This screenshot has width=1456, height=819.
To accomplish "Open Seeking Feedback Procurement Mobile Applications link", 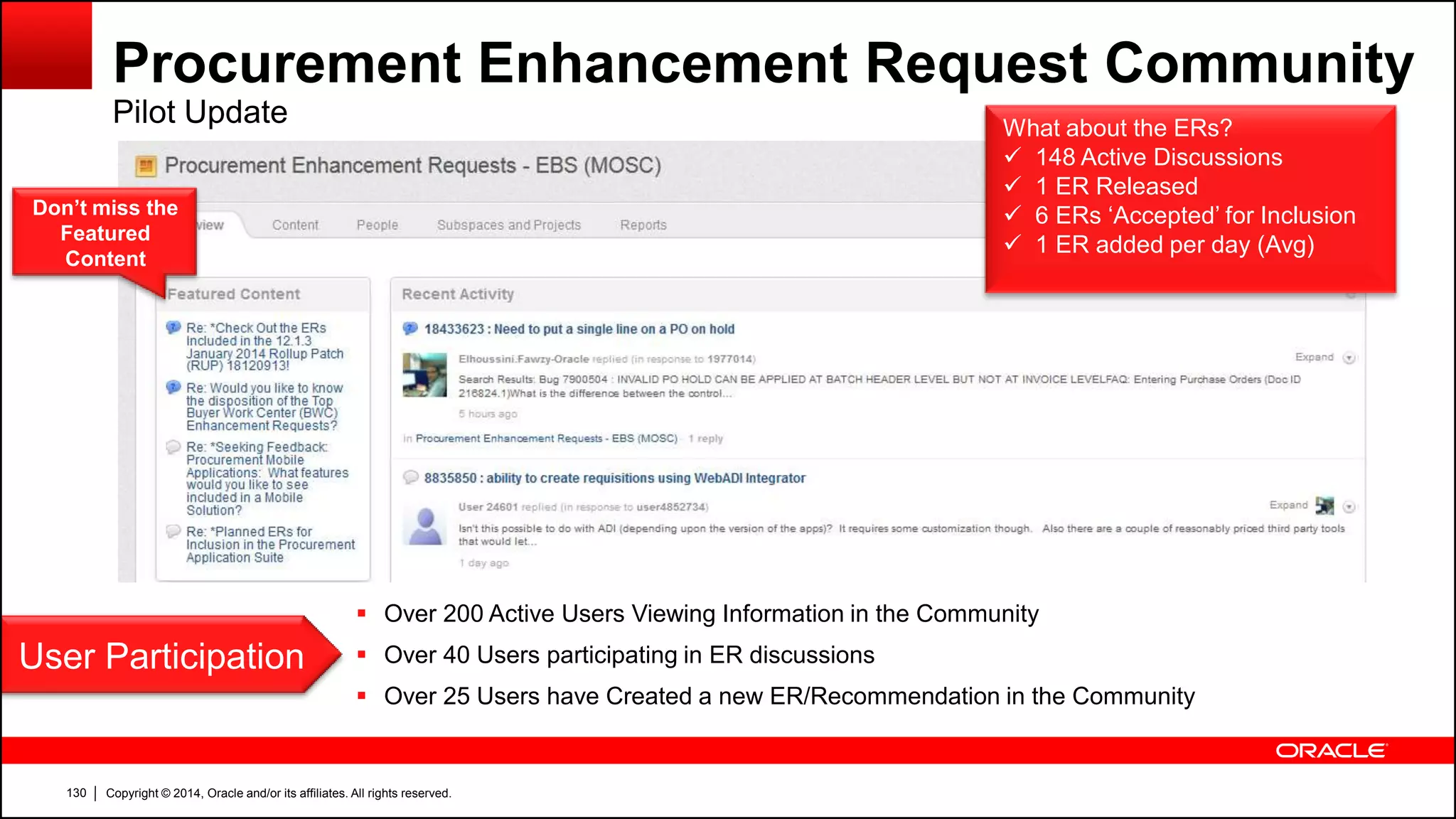I will pyautogui.click(x=267, y=478).
